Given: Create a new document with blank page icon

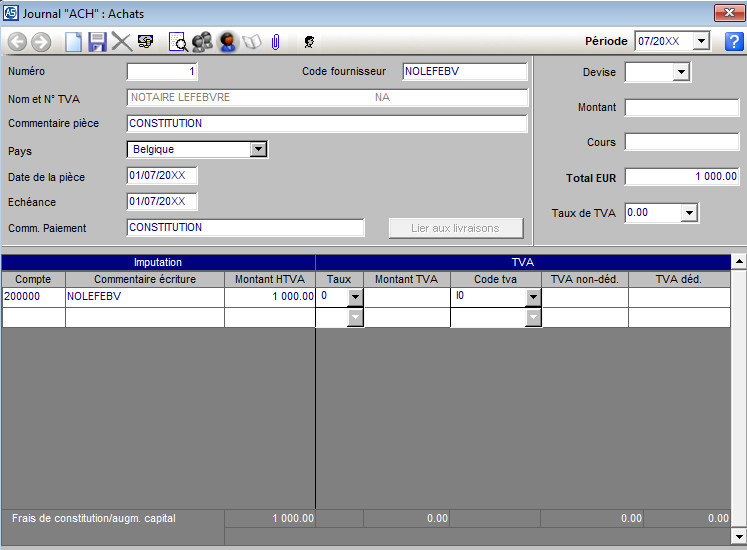Looking at the screenshot, I should click(73, 42).
